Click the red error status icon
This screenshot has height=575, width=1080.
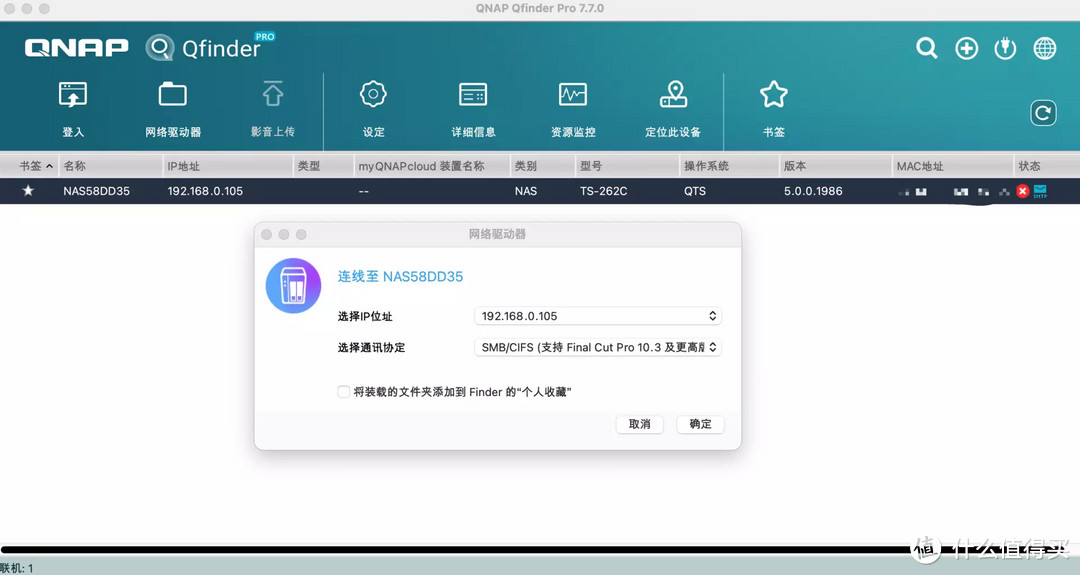pos(1022,191)
